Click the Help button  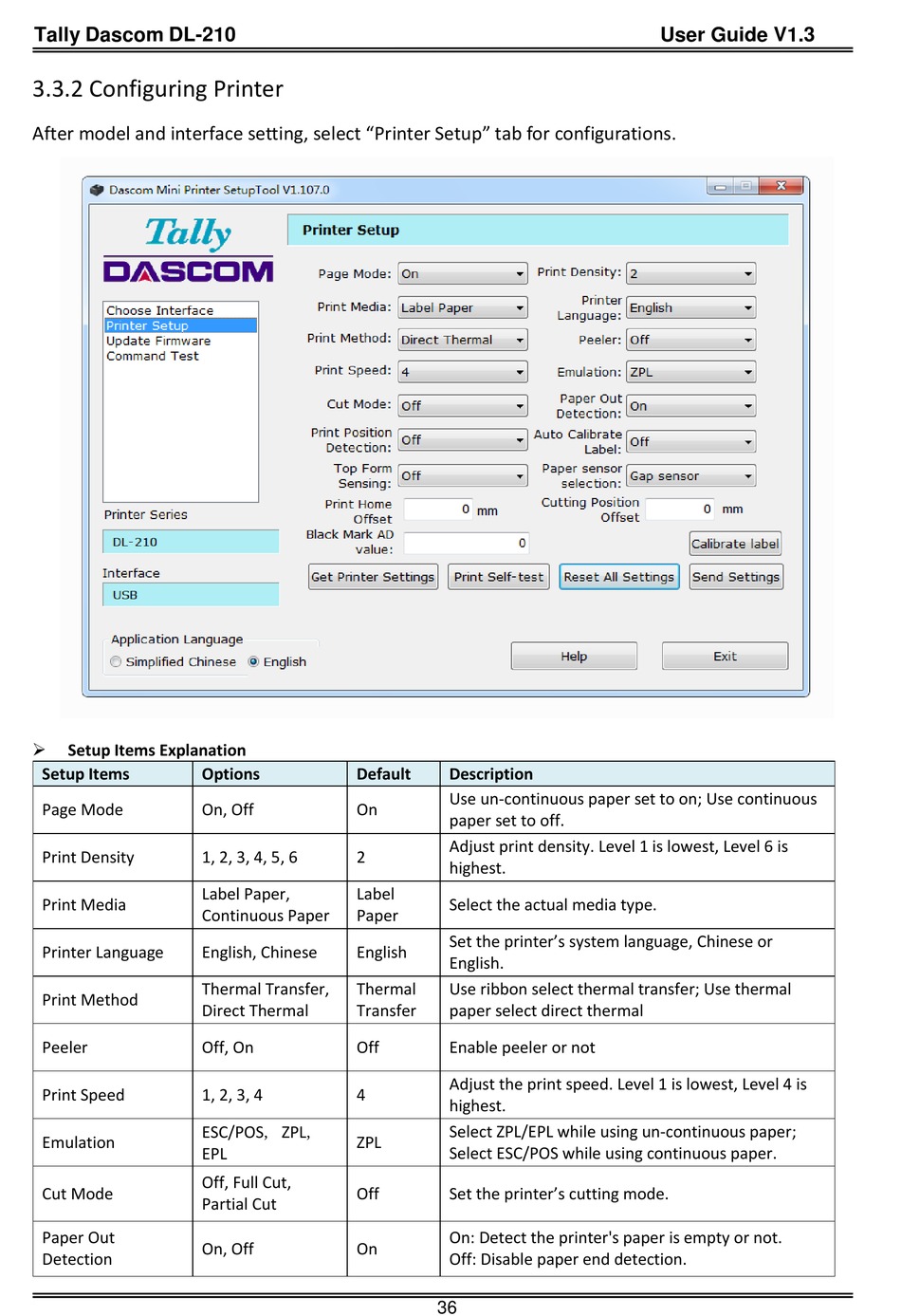574,657
